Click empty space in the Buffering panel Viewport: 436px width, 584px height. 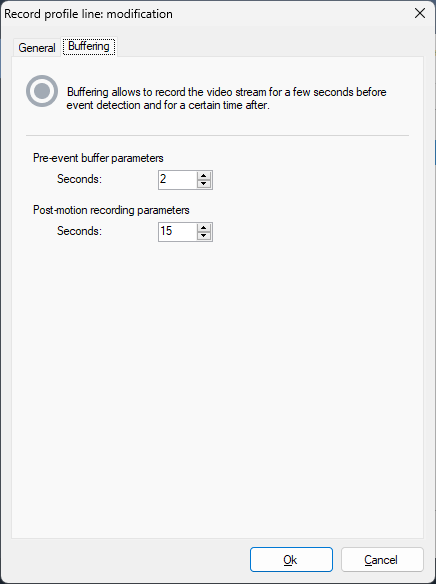pyautogui.click(x=217, y=372)
